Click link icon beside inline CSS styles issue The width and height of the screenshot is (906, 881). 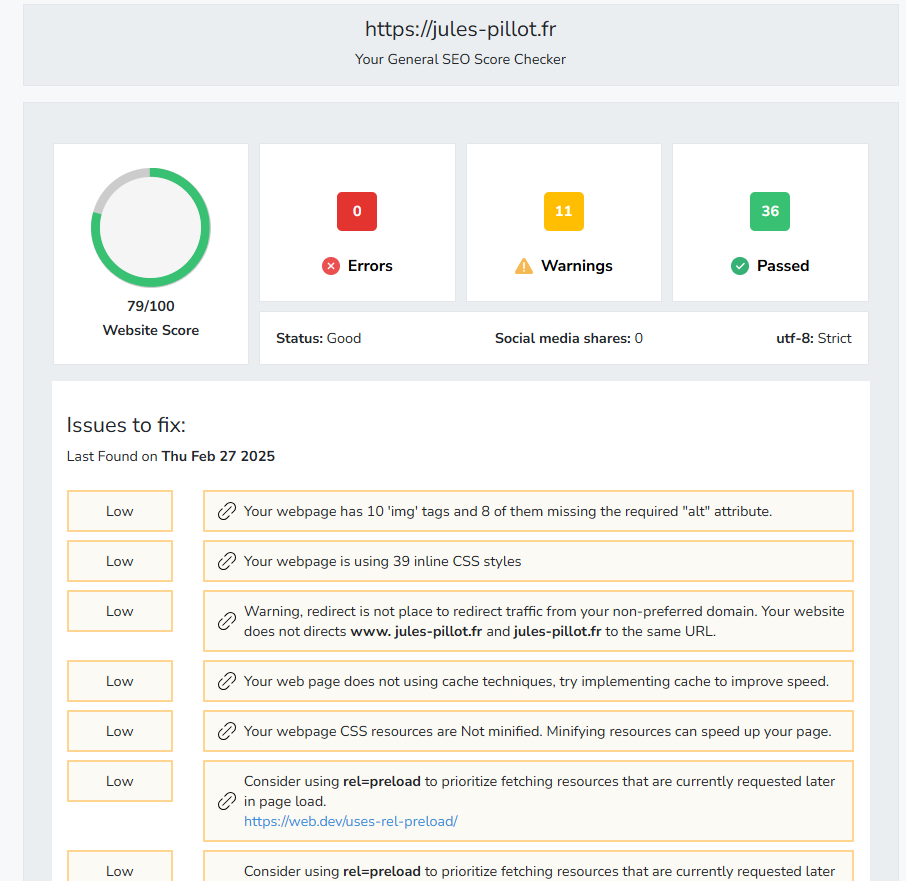tap(227, 561)
